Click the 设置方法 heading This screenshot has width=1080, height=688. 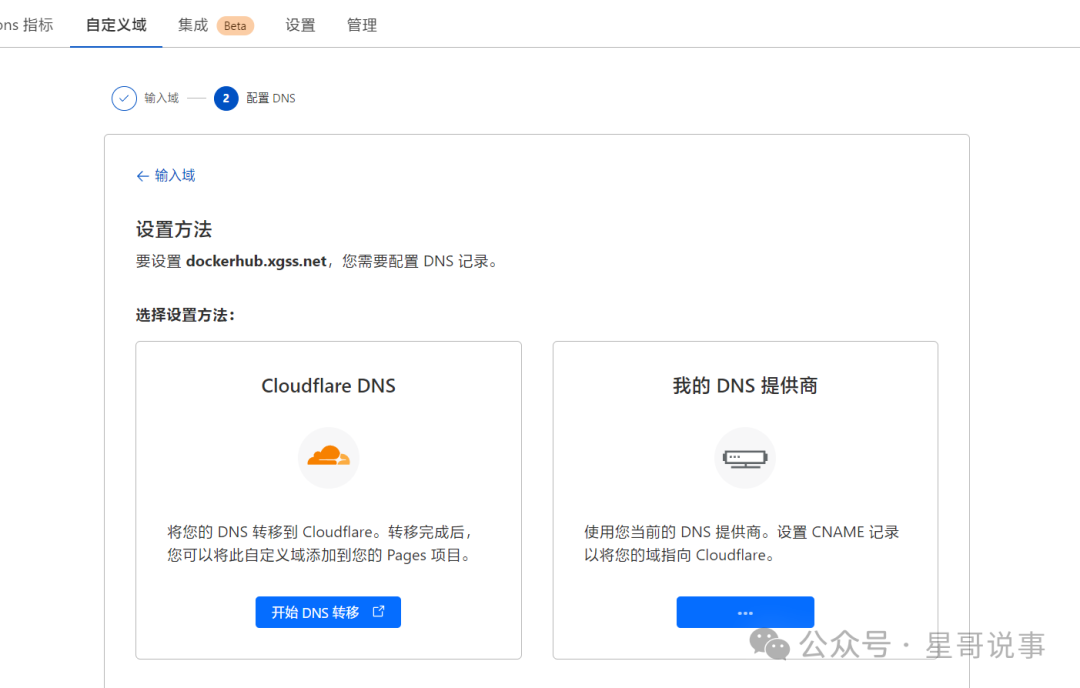coord(174,229)
